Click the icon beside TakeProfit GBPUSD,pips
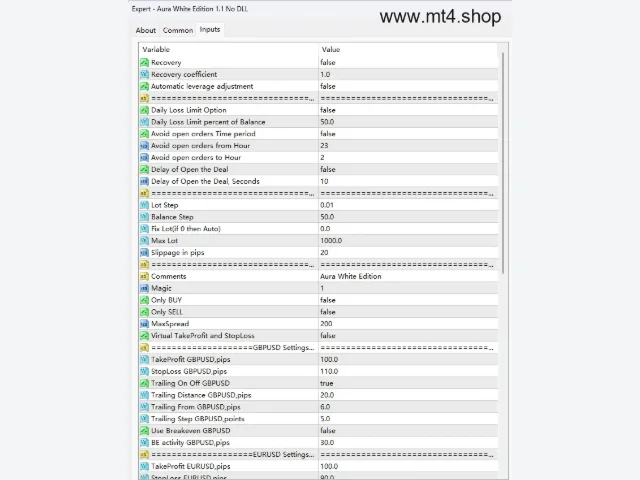The width and height of the screenshot is (640, 480). [144, 359]
